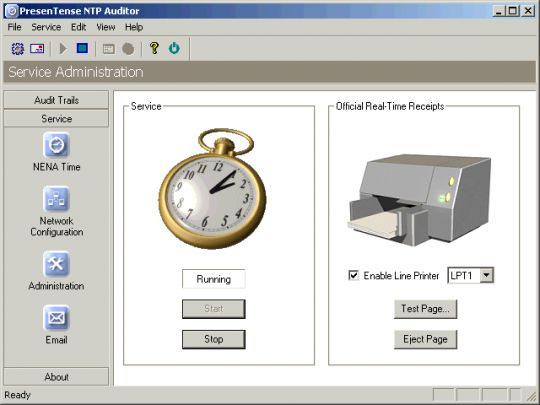The width and height of the screenshot is (540, 405).
Task: Stop the service with the Stop button
Action: [x=214, y=339]
